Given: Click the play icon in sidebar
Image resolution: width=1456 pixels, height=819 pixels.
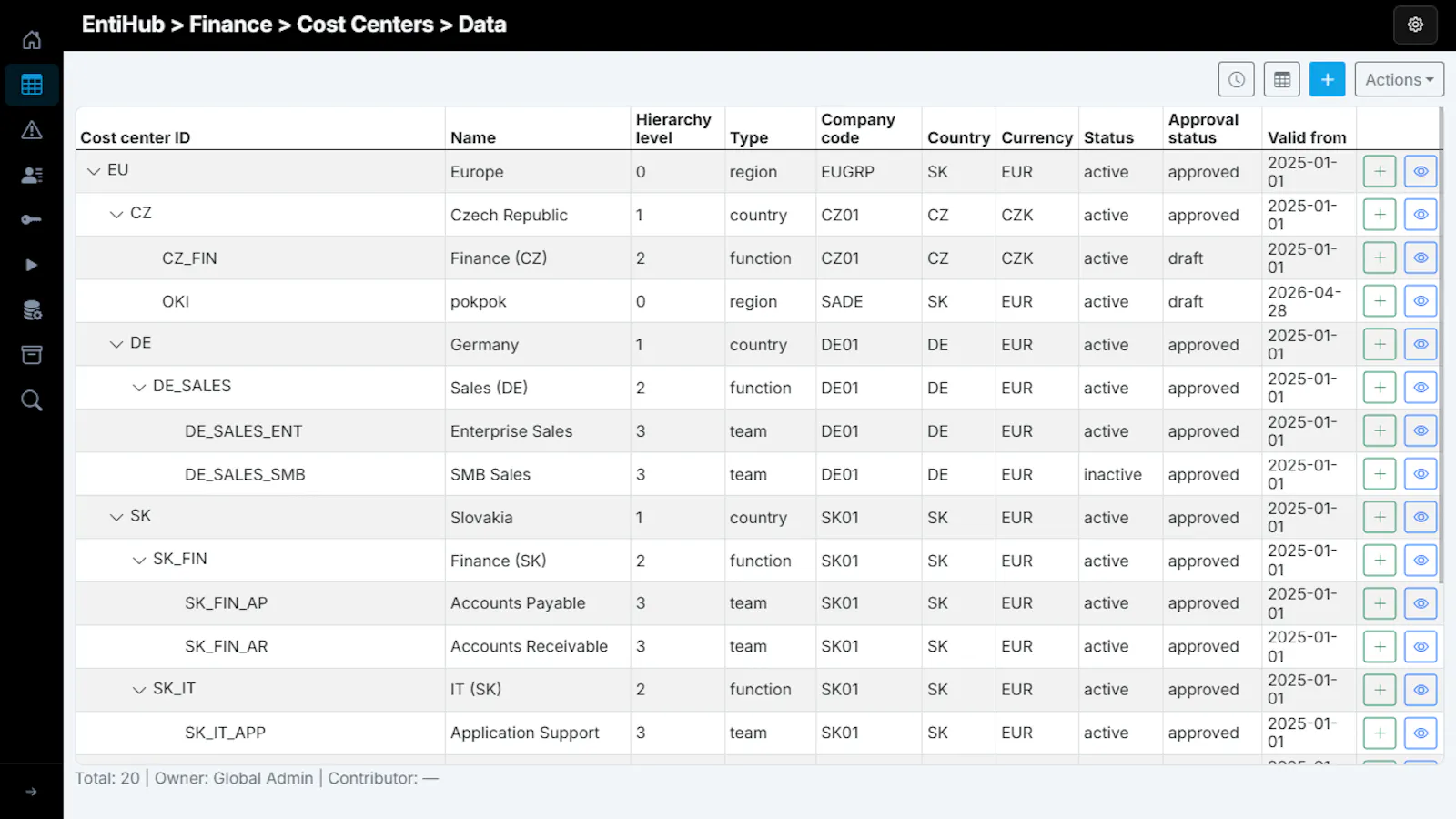Looking at the screenshot, I should click(x=32, y=265).
